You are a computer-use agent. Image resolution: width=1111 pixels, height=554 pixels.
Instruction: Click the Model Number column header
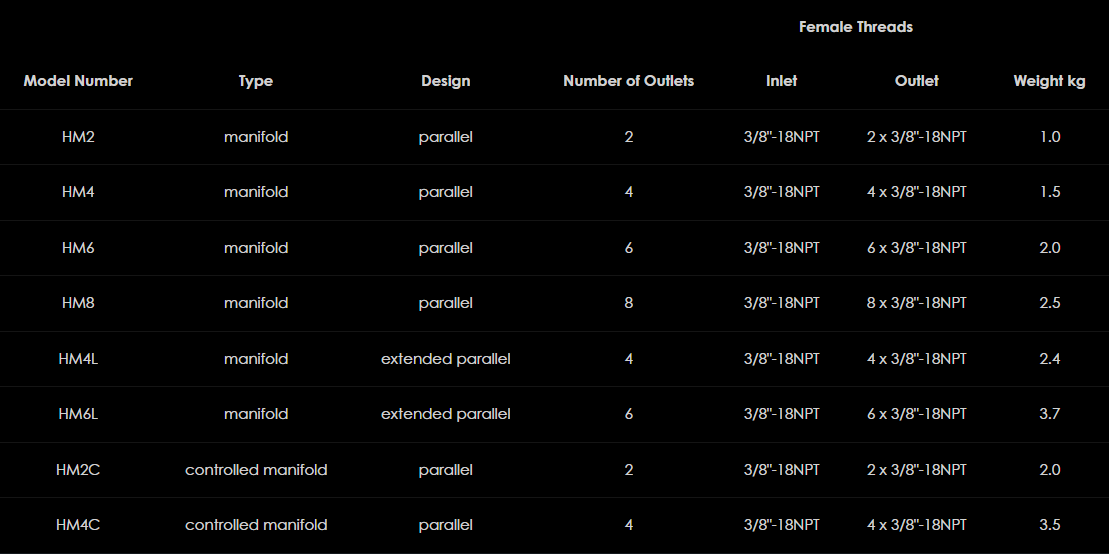78,81
